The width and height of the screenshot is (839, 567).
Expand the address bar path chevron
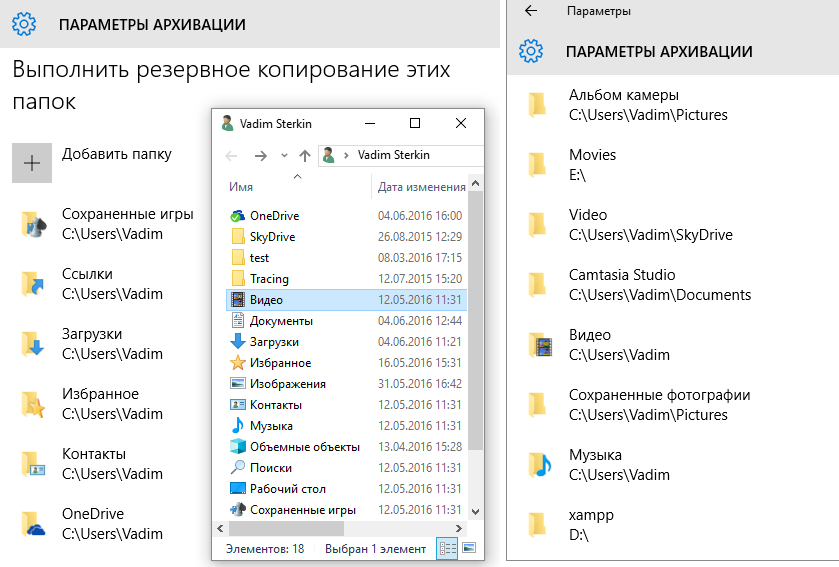click(347, 155)
